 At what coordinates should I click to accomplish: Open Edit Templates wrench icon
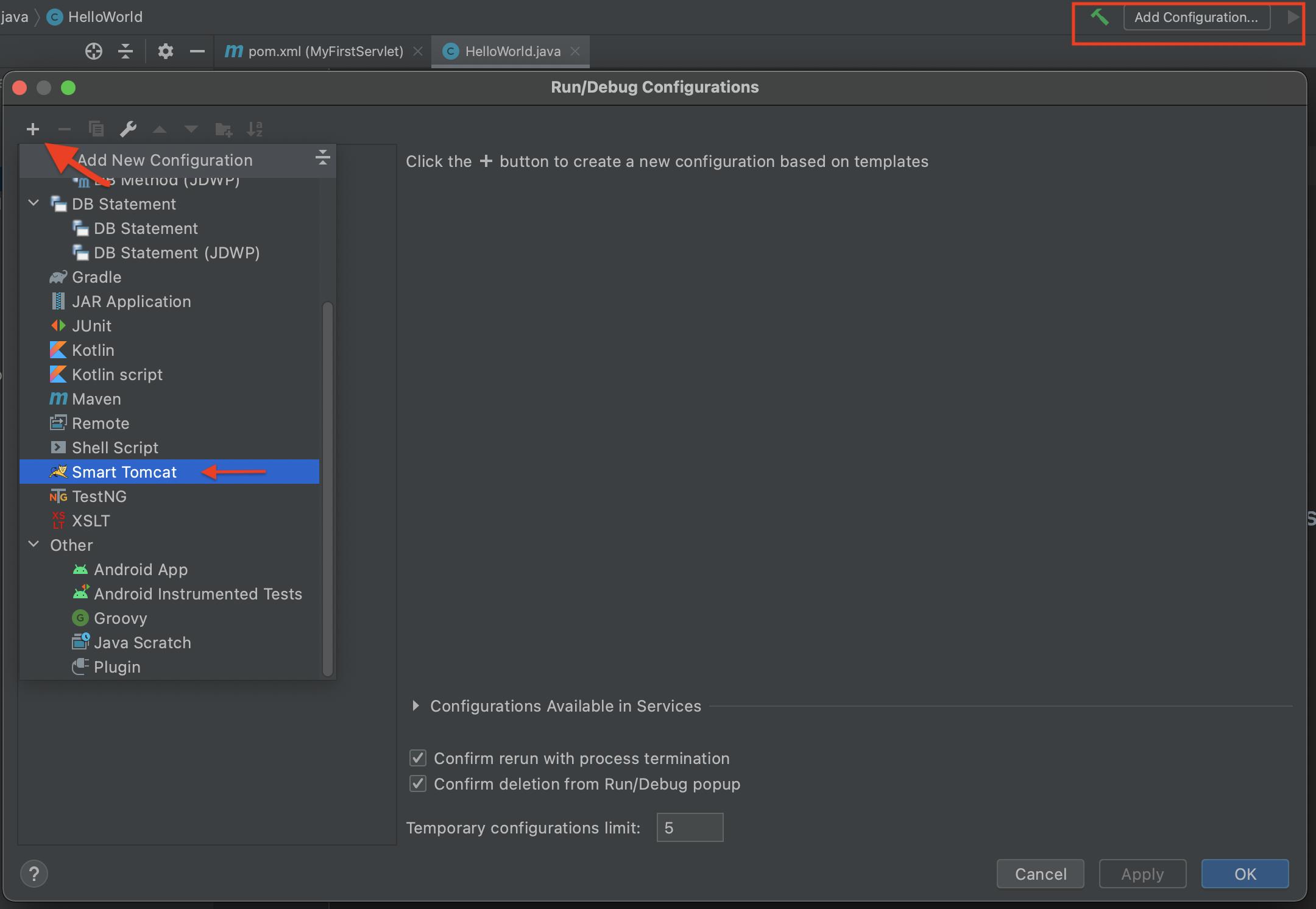click(128, 129)
